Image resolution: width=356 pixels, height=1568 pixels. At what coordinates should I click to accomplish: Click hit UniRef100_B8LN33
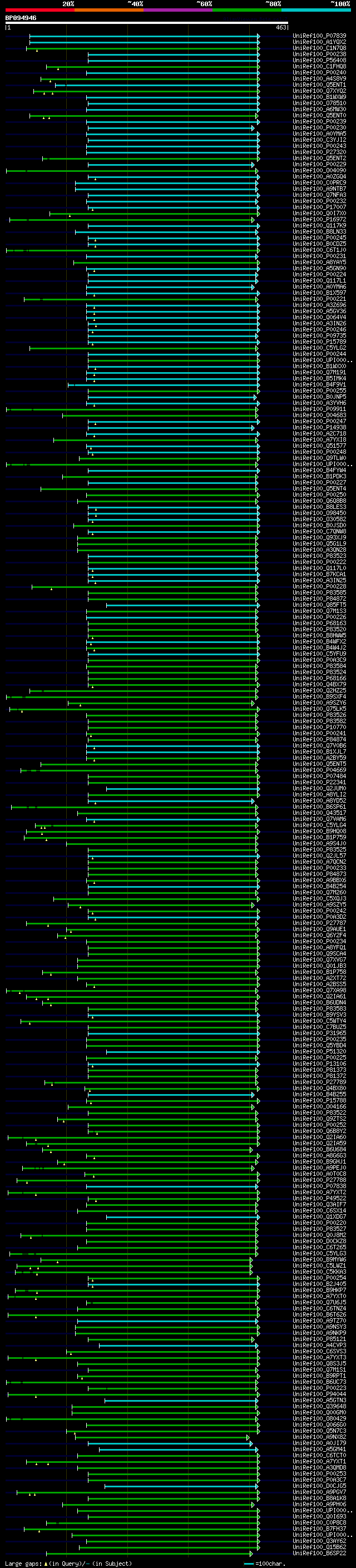[x=319, y=231]
